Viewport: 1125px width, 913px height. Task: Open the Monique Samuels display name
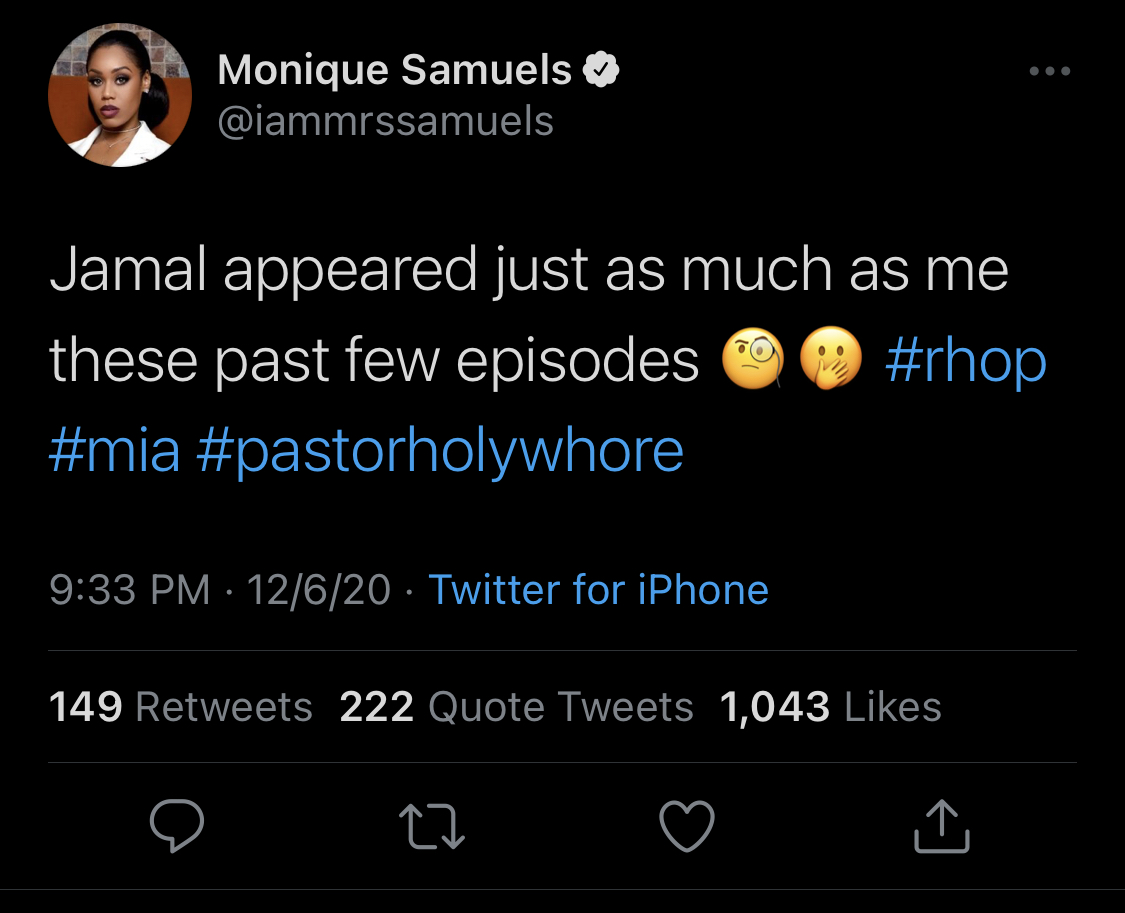click(394, 70)
